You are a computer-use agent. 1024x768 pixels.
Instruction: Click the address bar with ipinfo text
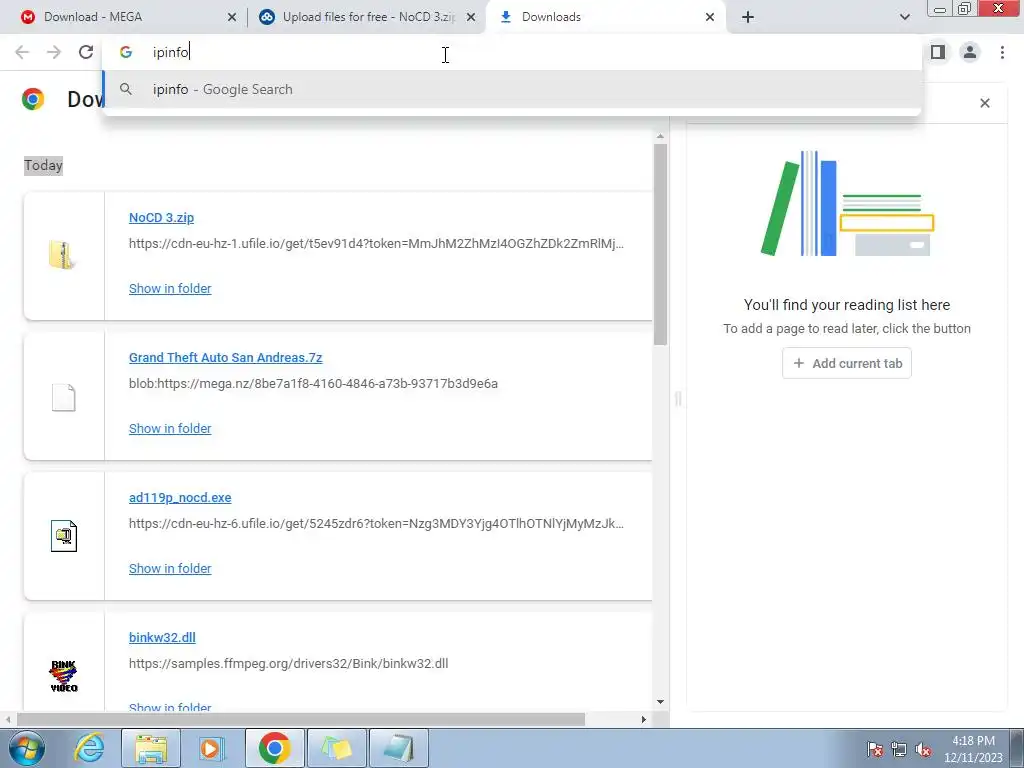(x=511, y=52)
